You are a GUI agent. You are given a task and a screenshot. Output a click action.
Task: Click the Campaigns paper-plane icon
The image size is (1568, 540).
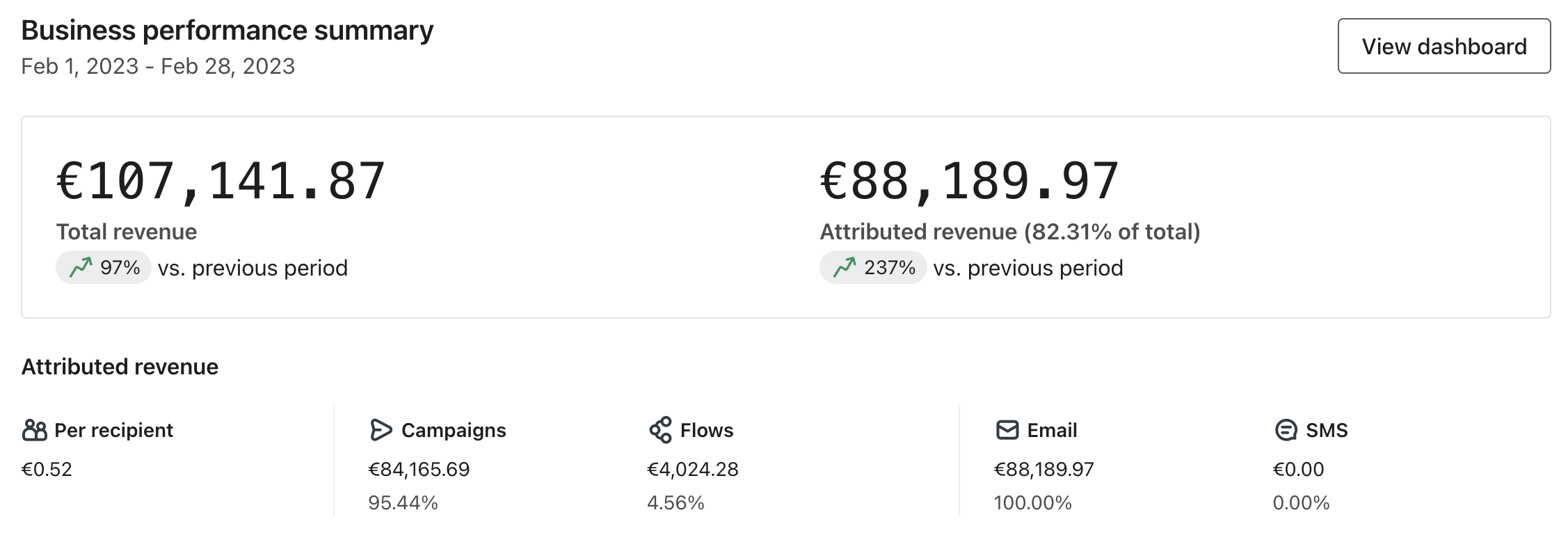coord(381,431)
